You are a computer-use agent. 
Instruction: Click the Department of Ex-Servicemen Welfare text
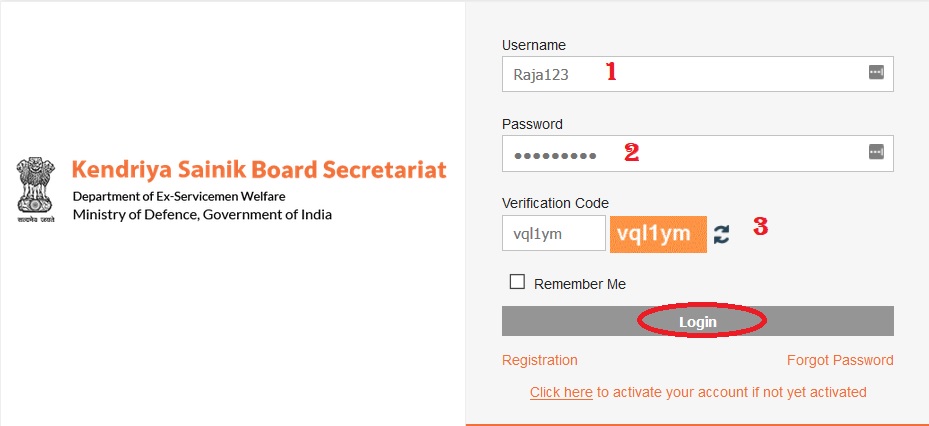(179, 196)
